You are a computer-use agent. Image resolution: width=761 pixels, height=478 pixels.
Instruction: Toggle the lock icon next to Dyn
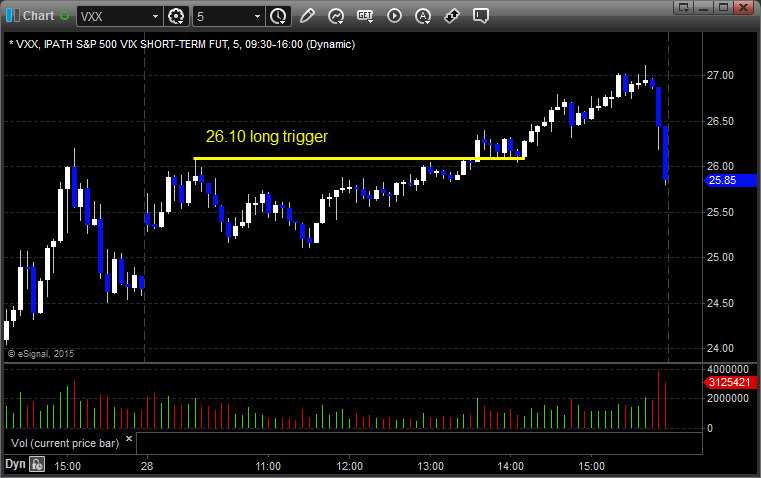[x=37, y=464]
